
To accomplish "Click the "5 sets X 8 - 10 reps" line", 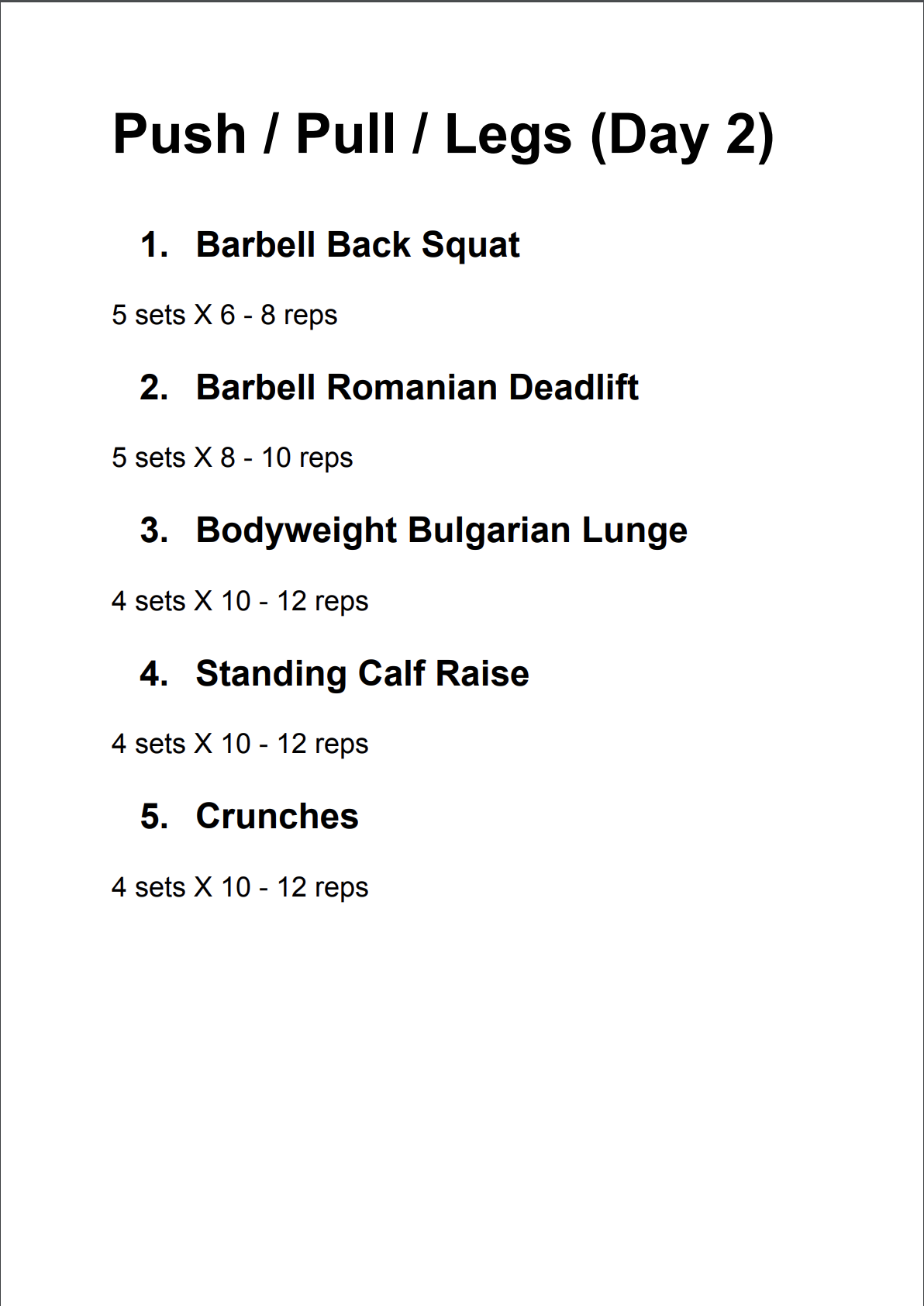I will [x=232, y=458].
